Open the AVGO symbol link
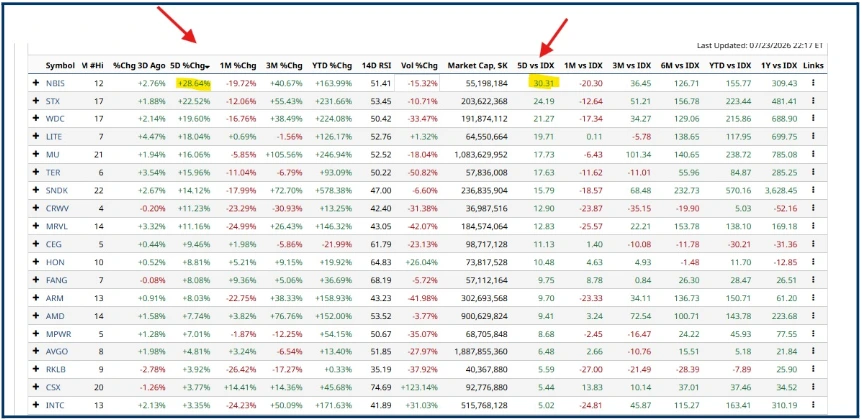 (x=56, y=351)
